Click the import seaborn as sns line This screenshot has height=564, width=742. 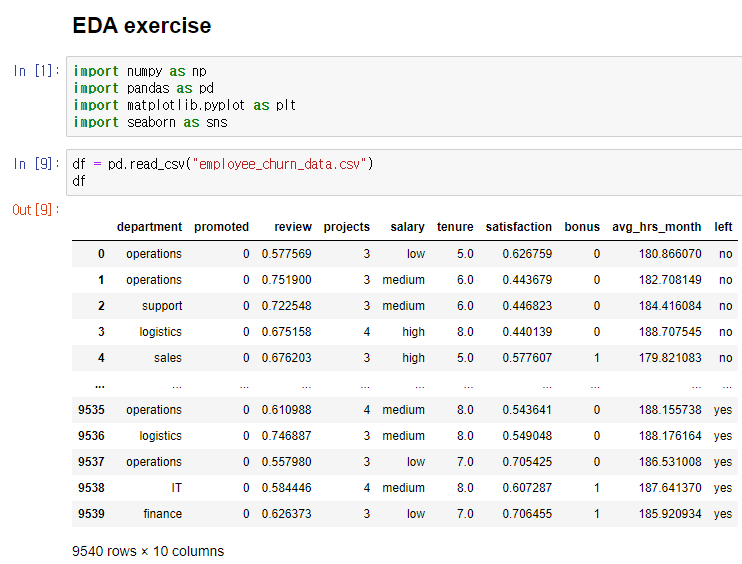(x=150, y=123)
